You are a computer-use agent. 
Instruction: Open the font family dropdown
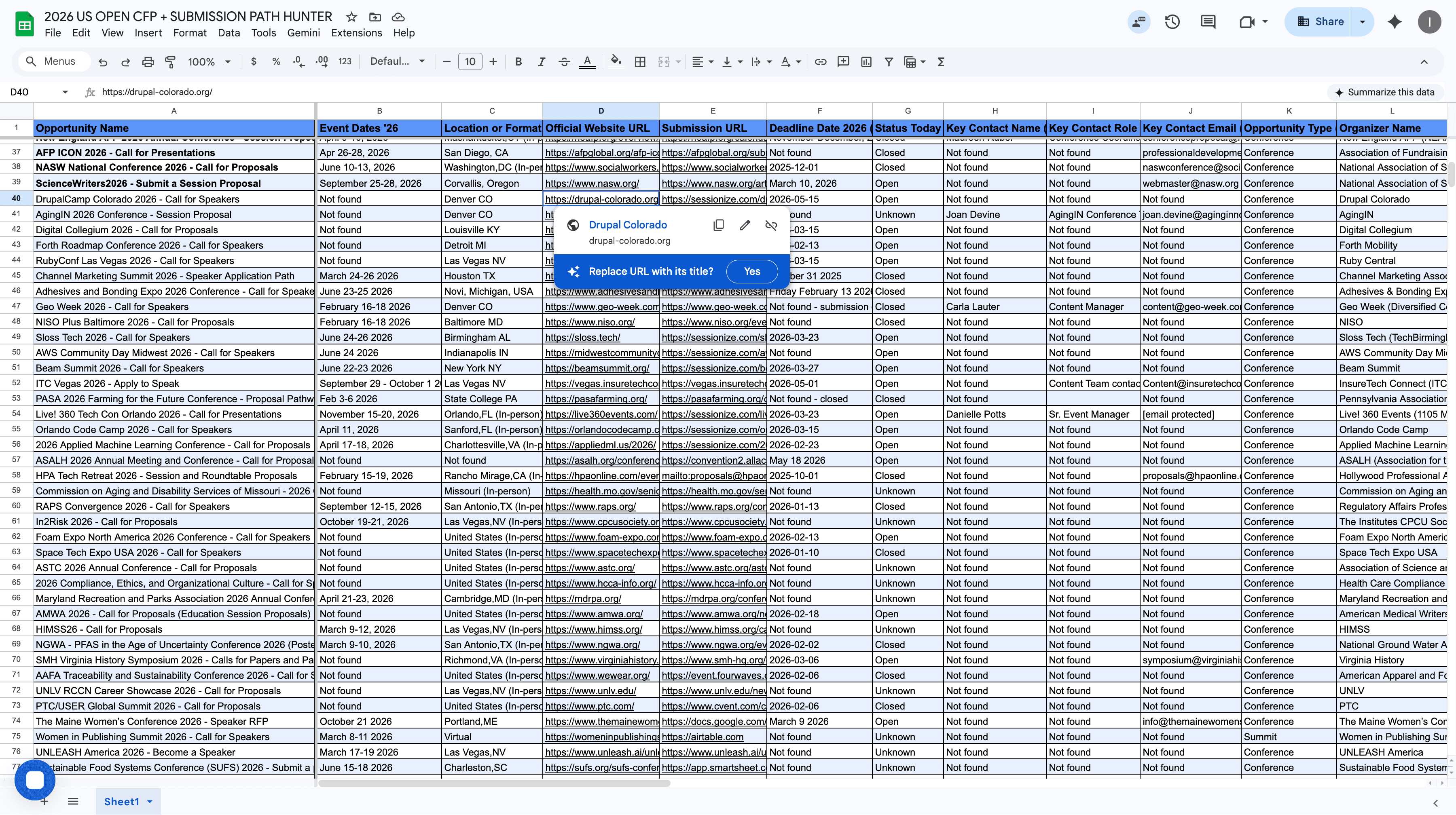[397, 61]
